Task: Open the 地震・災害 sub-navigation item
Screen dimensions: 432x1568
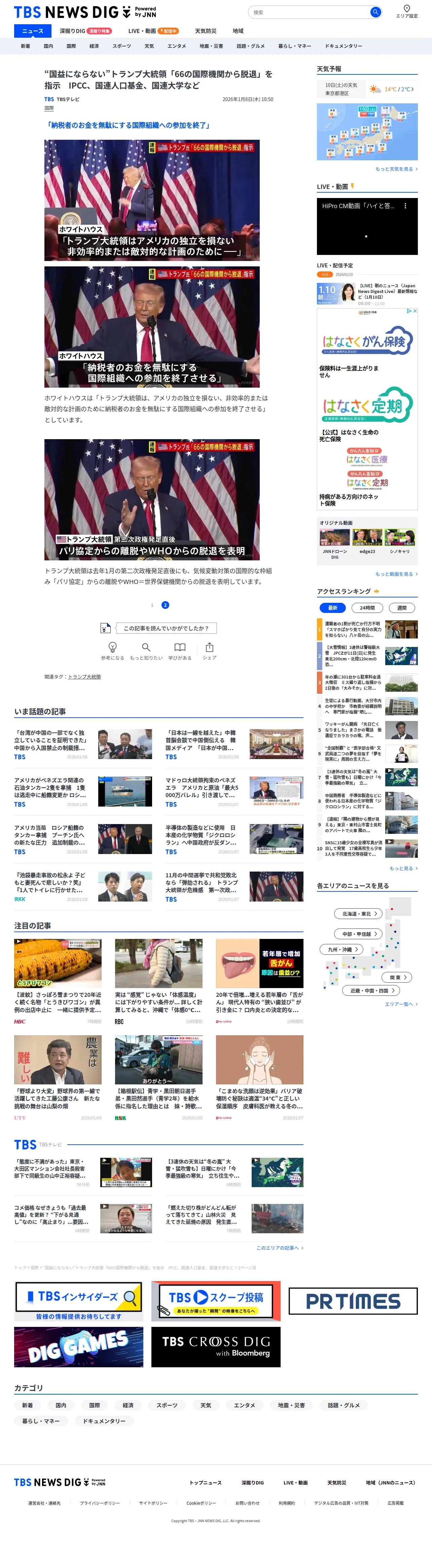Action: (211, 46)
